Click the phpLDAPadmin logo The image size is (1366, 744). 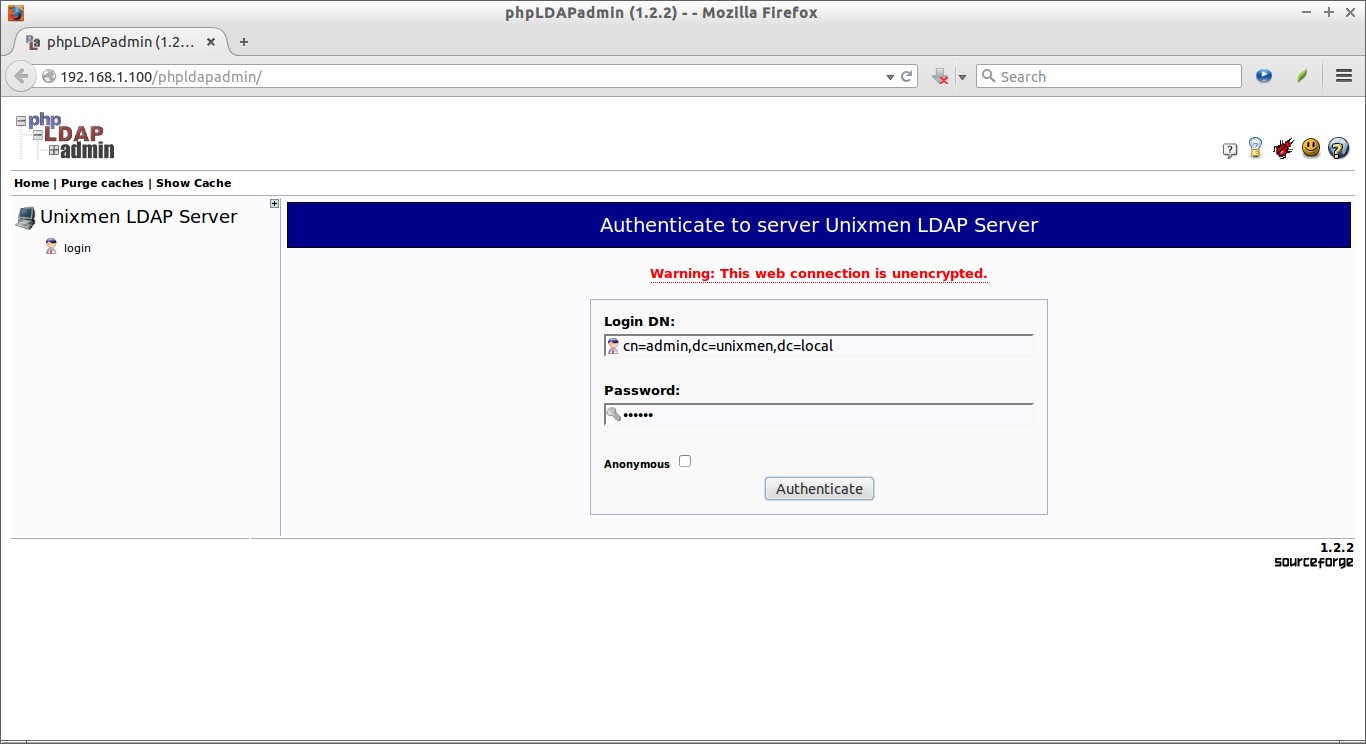65,136
